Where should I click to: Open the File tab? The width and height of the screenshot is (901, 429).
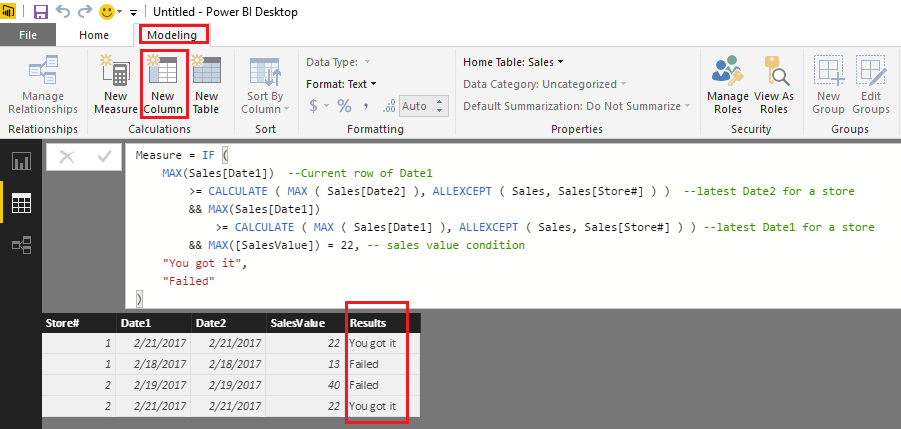pos(28,35)
